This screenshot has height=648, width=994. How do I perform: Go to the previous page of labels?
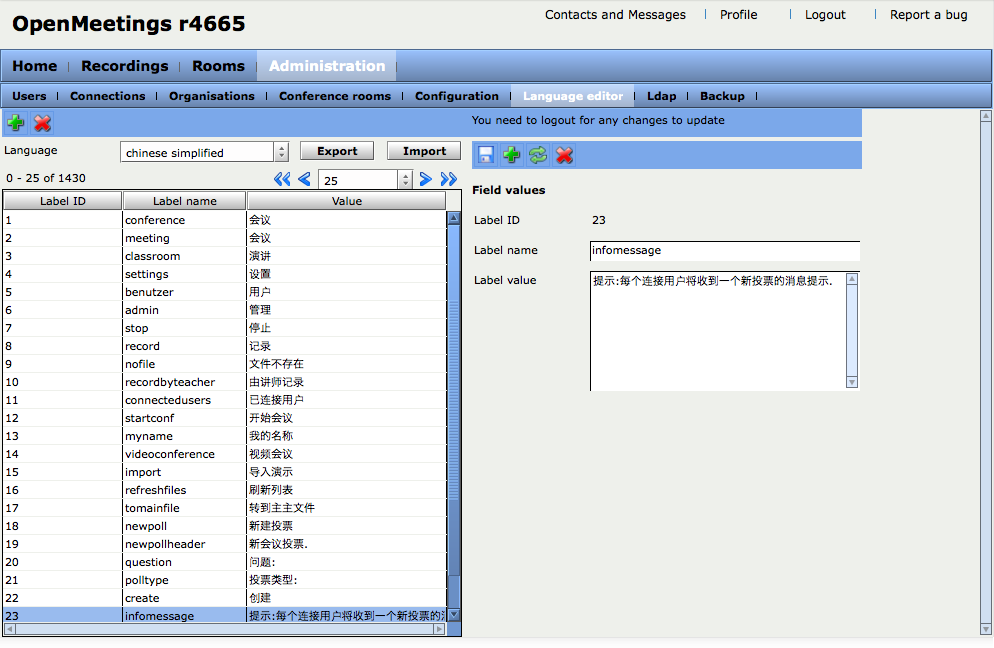[304, 179]
